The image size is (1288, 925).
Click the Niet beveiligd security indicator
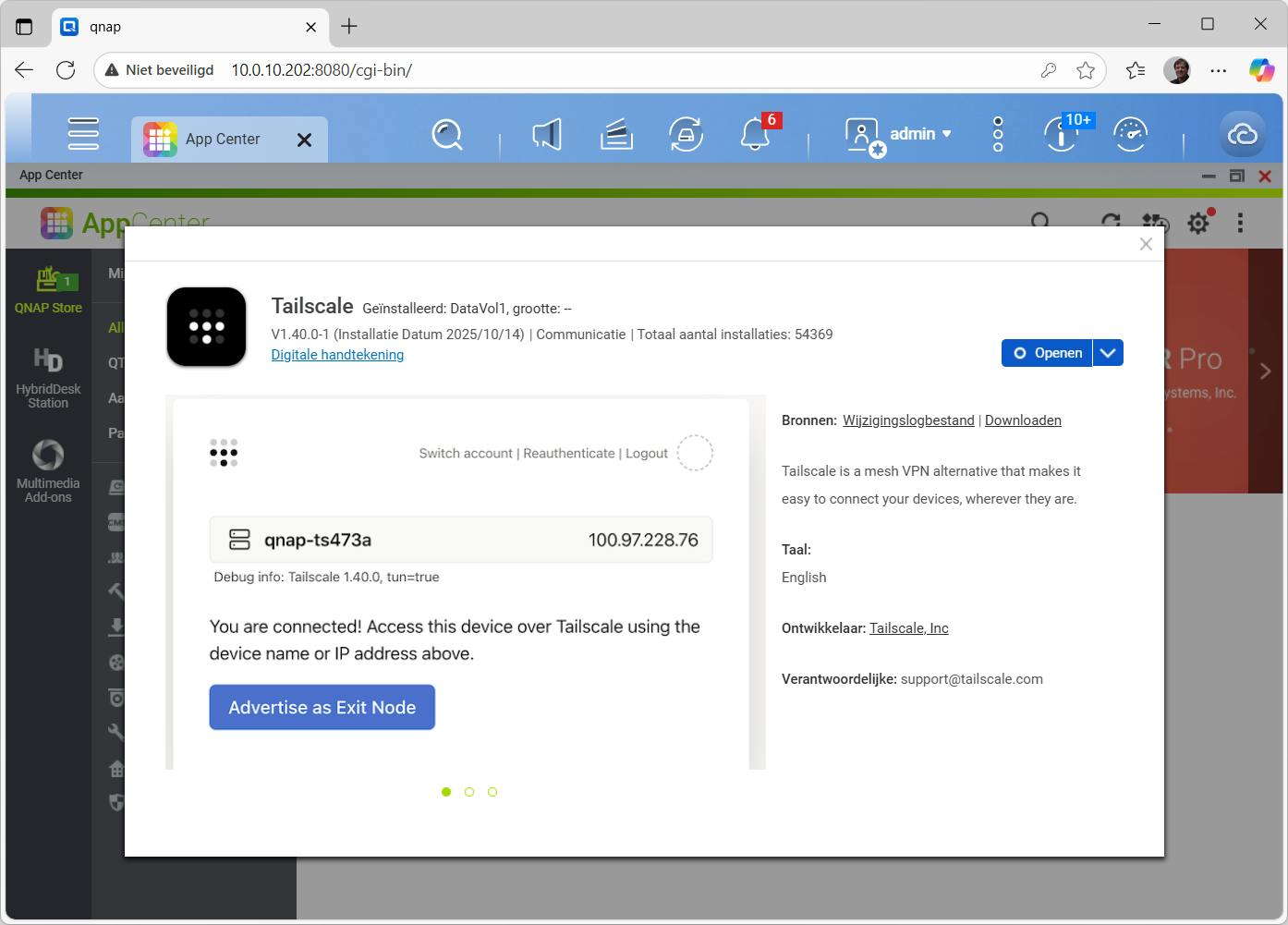[x=160, y=70]
